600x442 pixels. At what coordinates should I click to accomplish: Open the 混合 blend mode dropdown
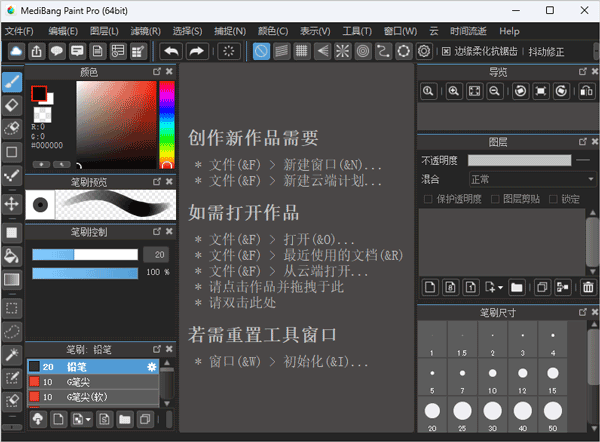pyautogui.click(x=532, y=179)
